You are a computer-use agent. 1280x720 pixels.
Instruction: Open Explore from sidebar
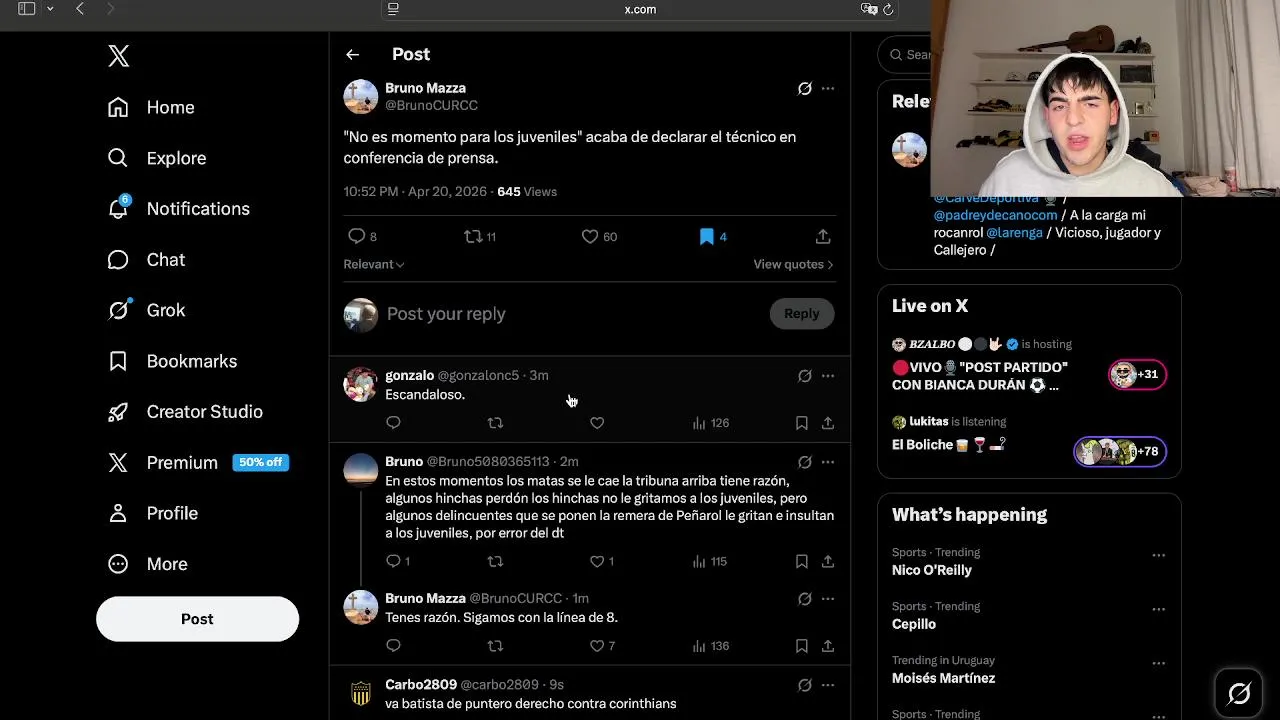(x=157, y=158)
